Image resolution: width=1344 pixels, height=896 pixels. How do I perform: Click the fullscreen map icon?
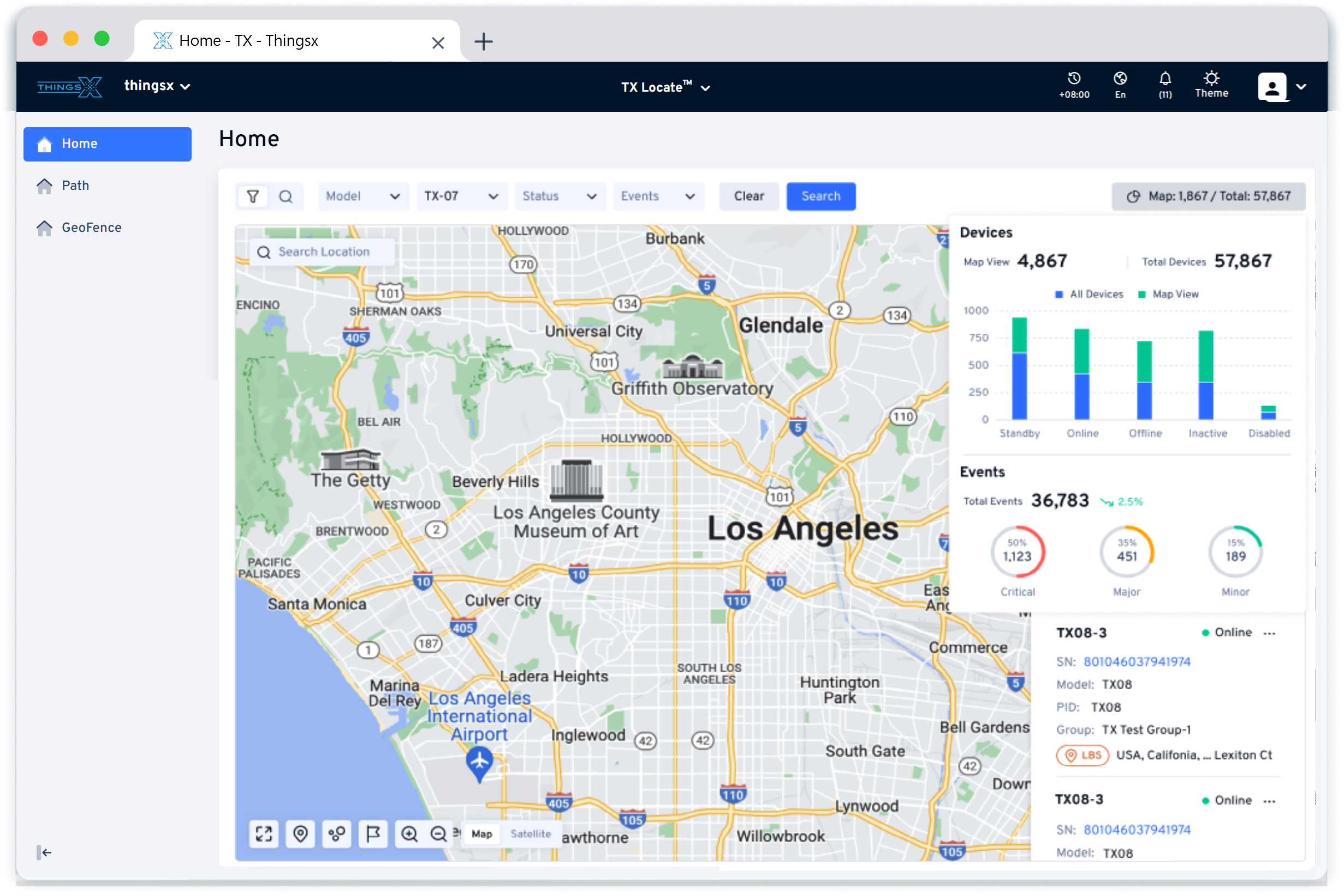pos(264,834)
